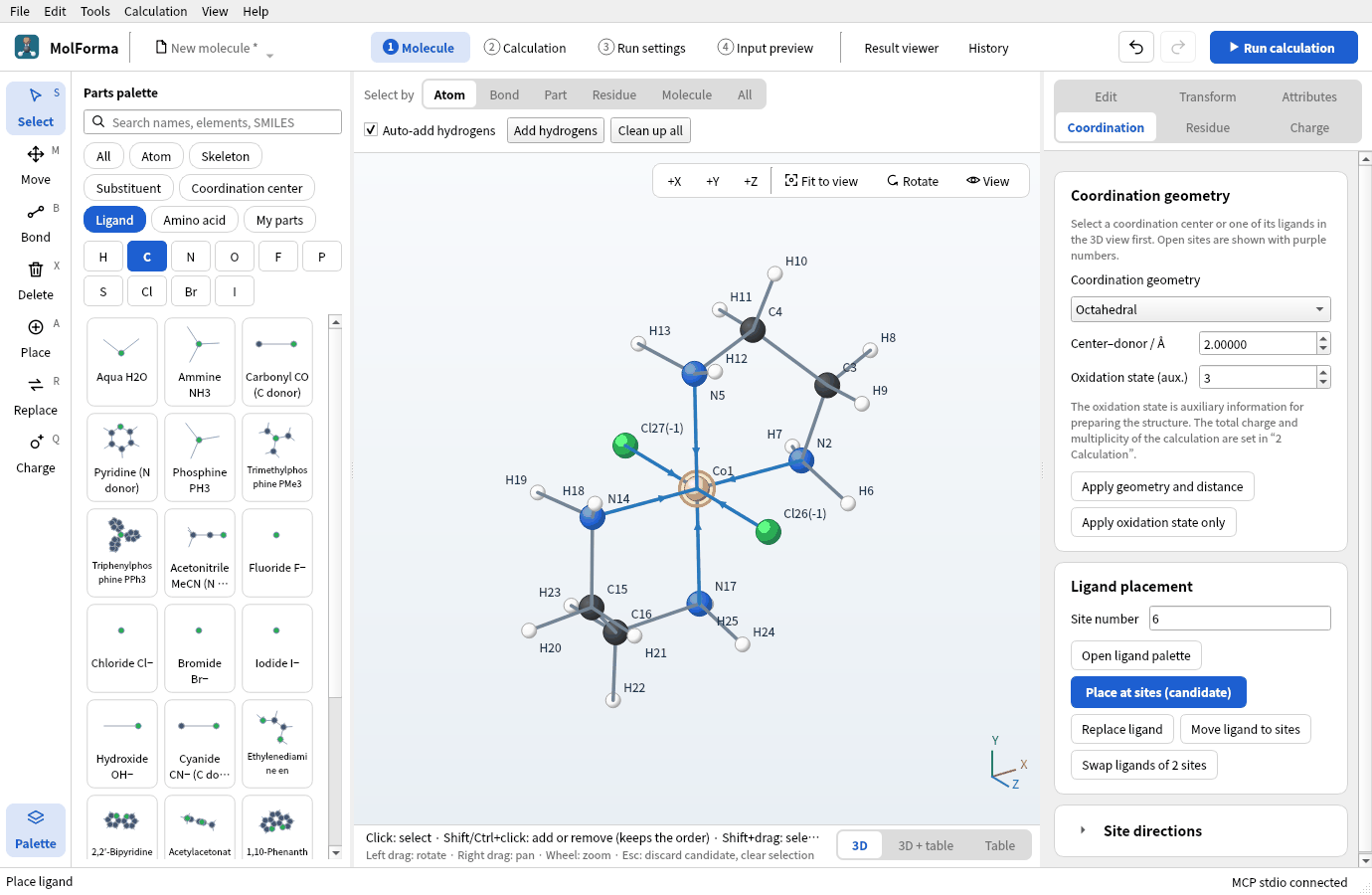This screenshot has height=895, width=1372.
Task: Filter palette by Ligand category
Action: [x=114, y=220]
